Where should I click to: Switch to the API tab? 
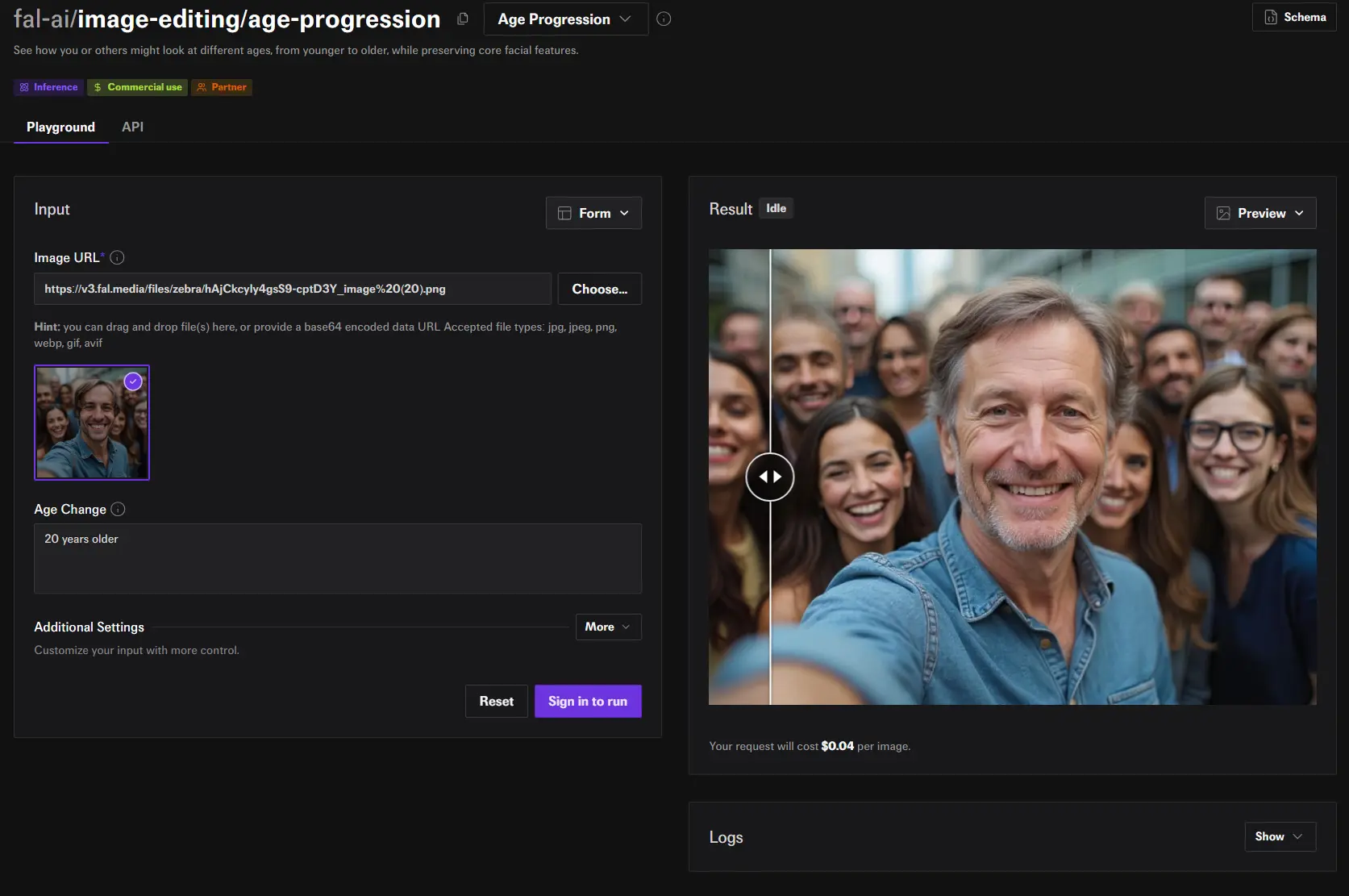coord(132,127)
